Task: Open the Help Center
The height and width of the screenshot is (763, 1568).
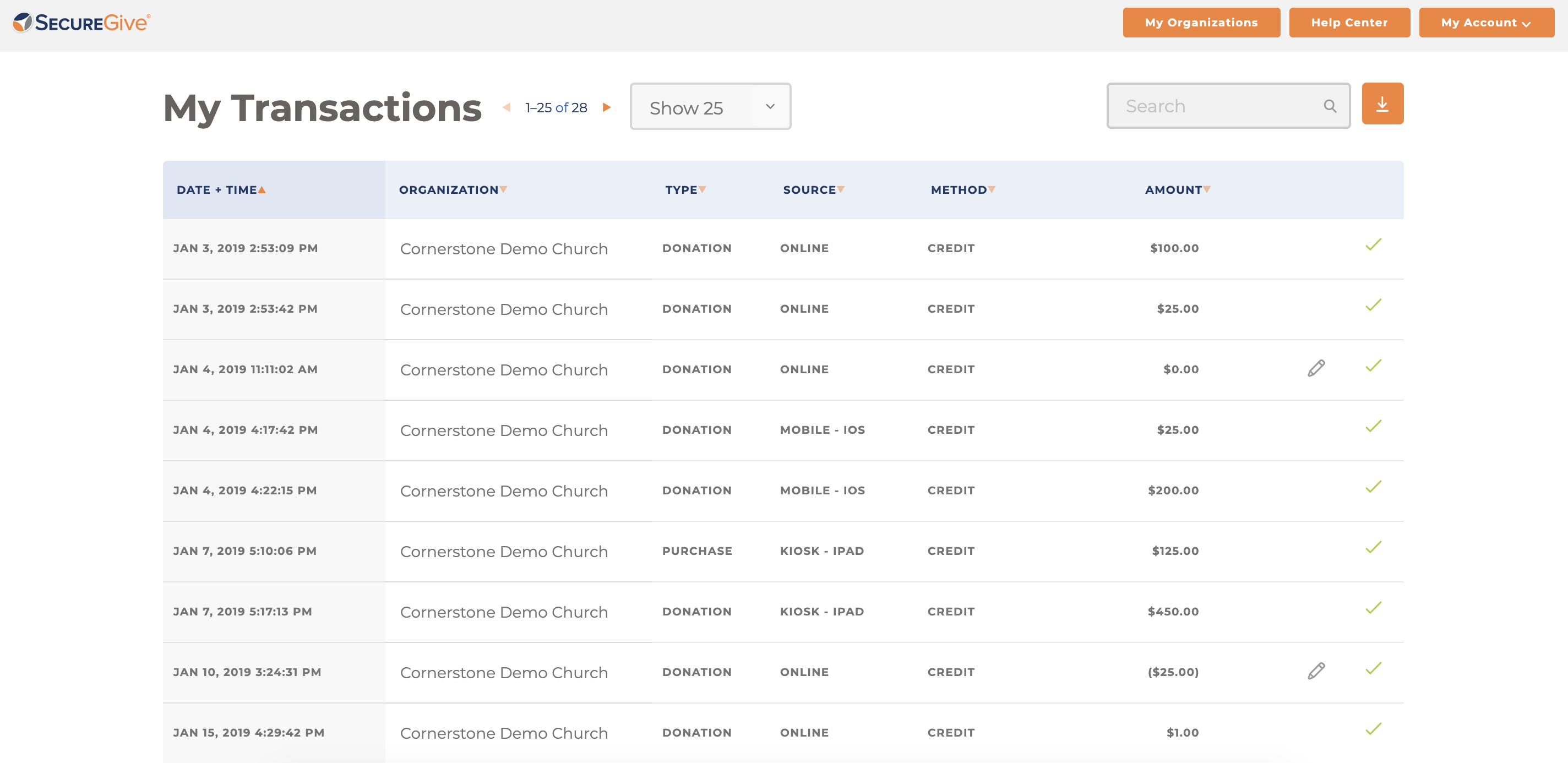Action: tap(1349, 23)
